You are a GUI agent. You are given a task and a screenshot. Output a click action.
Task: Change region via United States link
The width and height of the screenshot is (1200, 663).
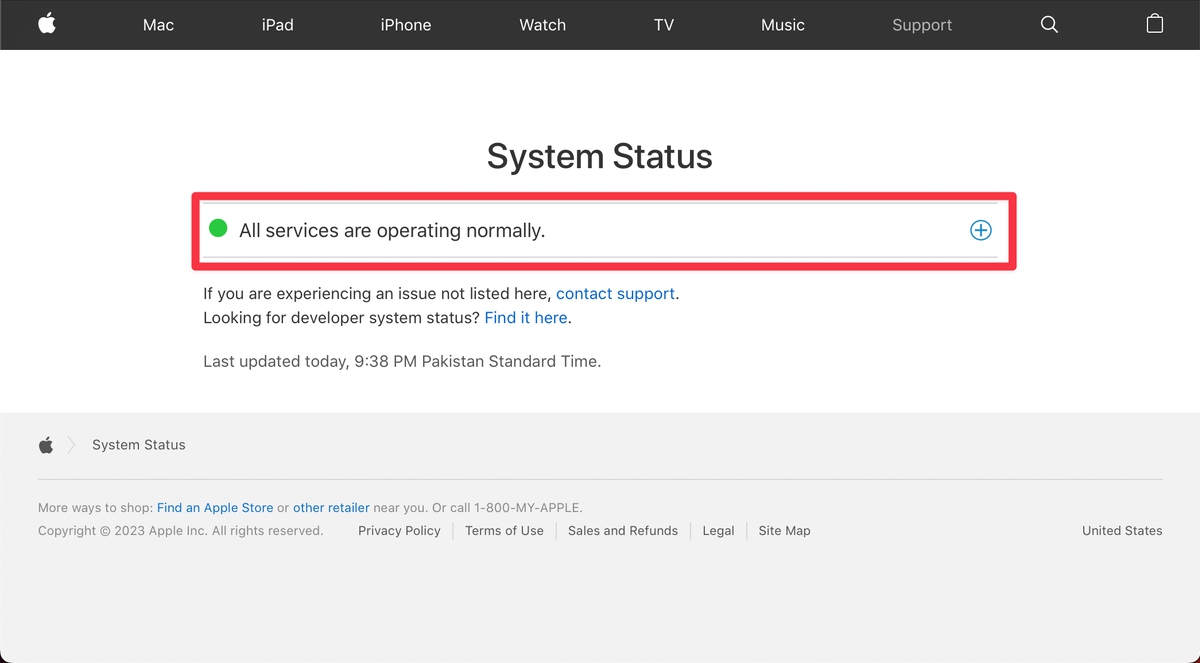[x=1121, y=530]
